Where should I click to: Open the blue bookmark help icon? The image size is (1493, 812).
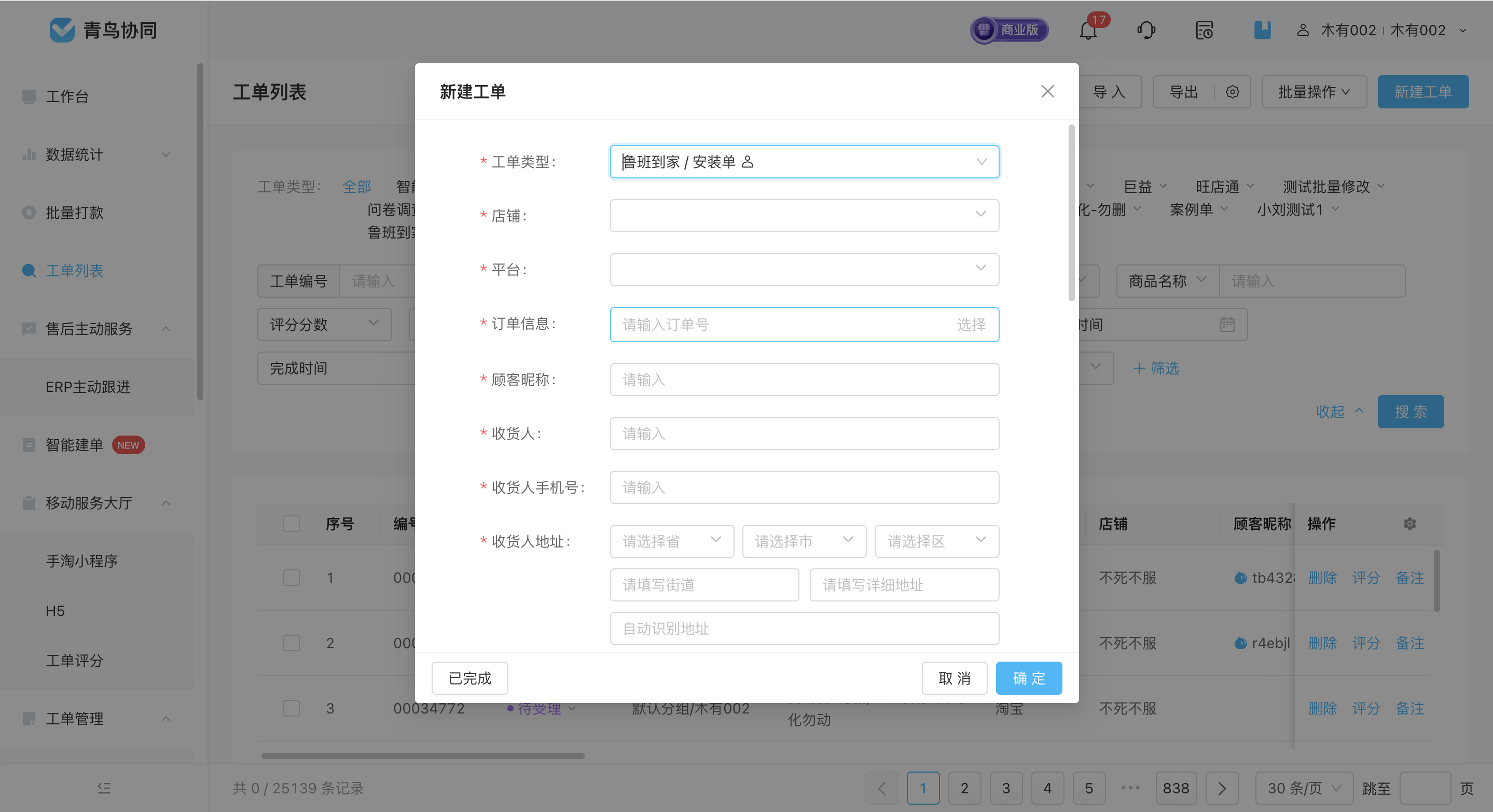pyautogui.click(x=1262, y=30)
